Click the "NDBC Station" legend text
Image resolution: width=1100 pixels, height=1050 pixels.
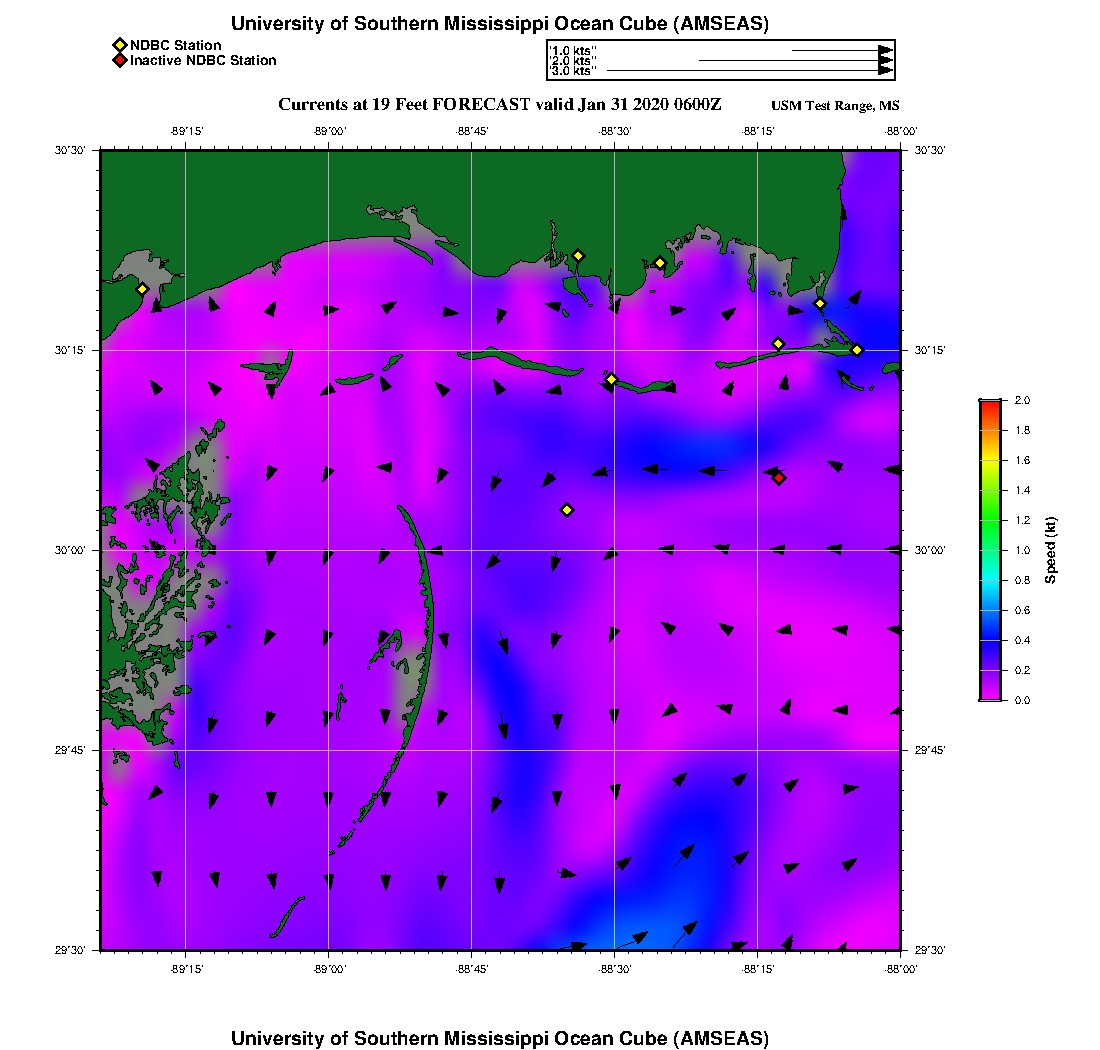[175, 45]
